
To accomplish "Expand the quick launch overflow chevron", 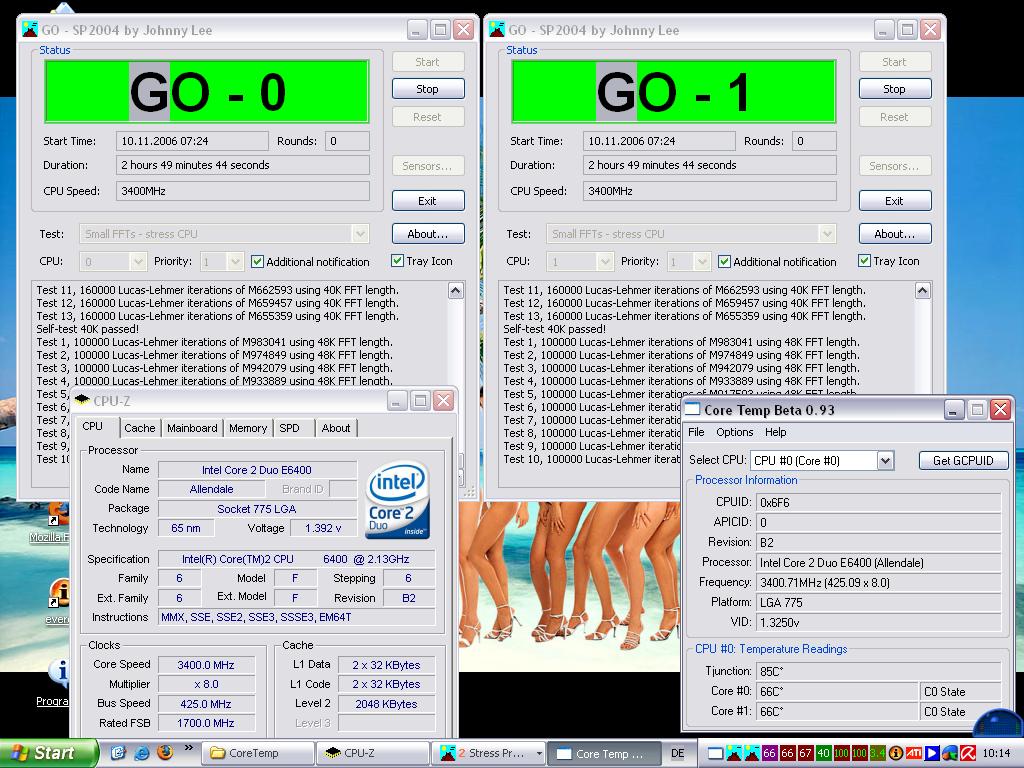I will 189,748.
